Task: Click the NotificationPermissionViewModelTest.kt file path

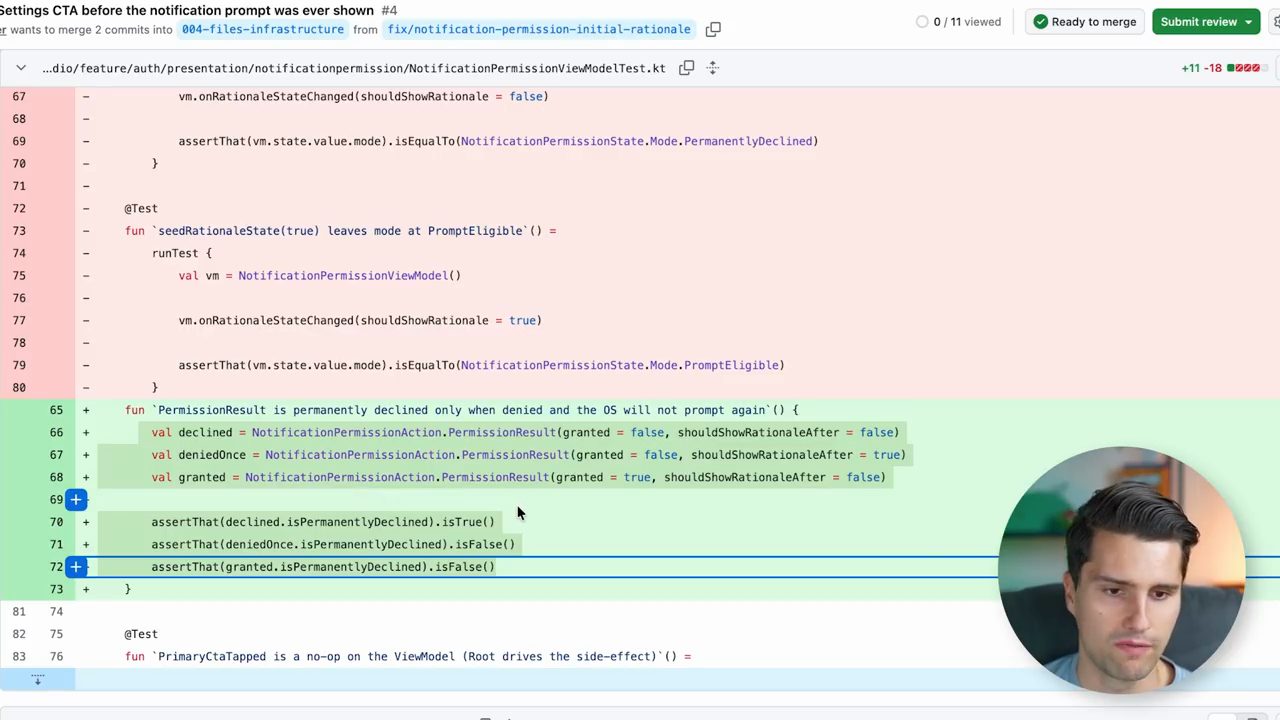Action: tap(354, 68)
